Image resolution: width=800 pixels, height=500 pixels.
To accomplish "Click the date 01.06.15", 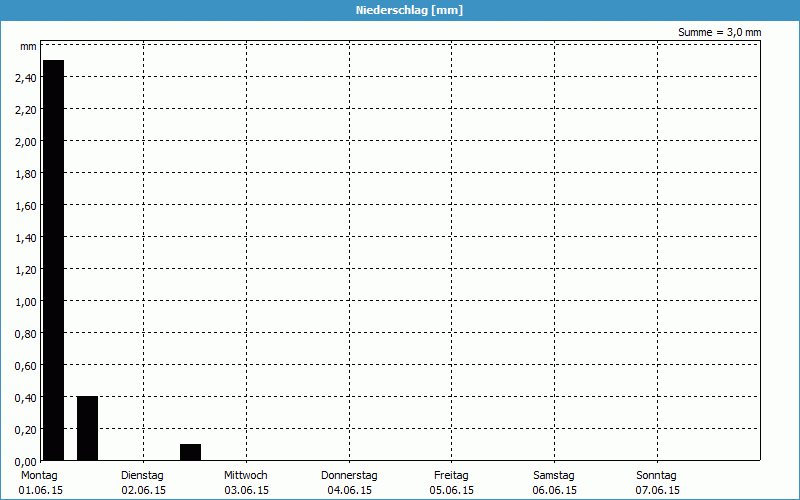I will coord(41,490).
